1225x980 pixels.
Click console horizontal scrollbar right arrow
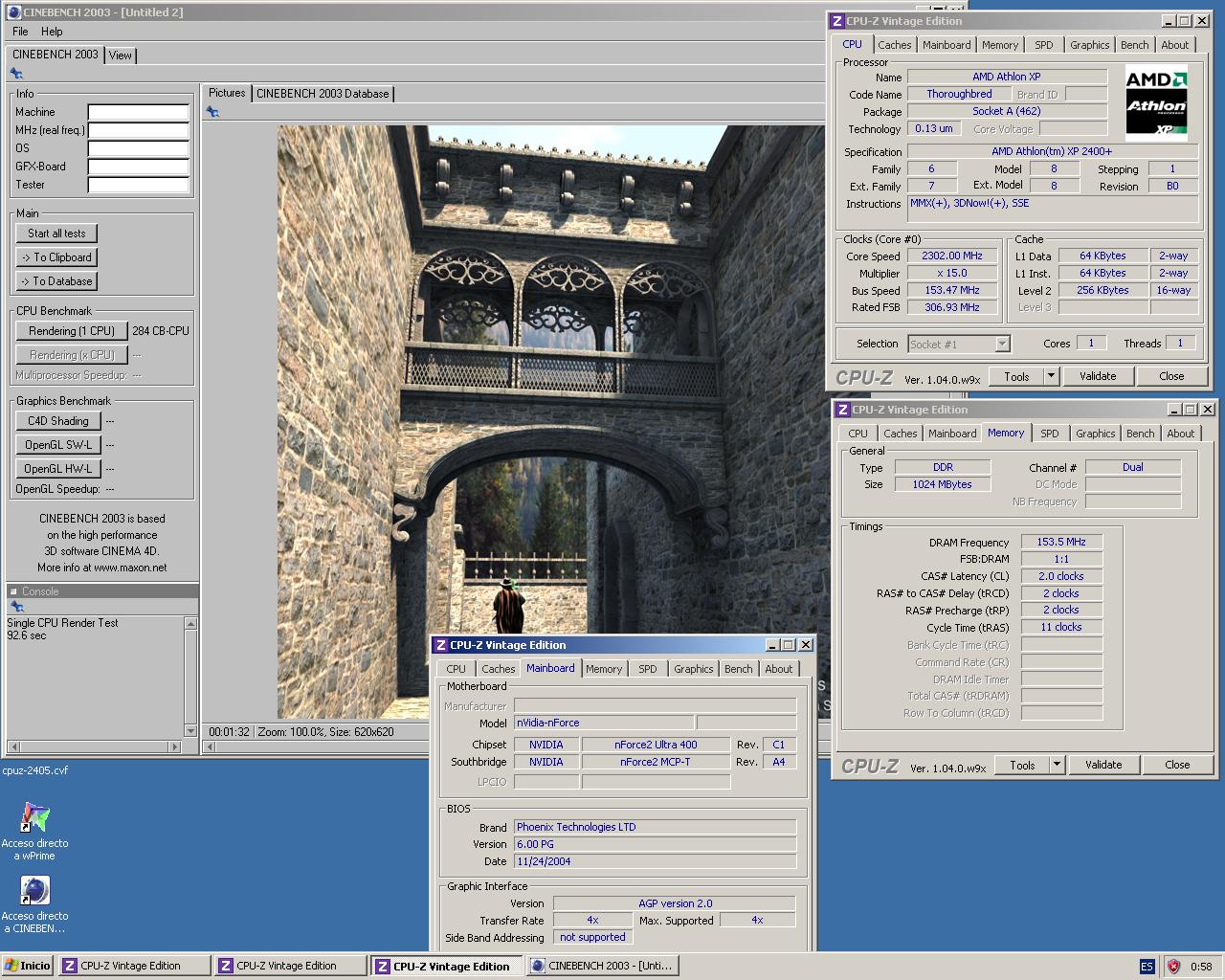coord(174,746)
